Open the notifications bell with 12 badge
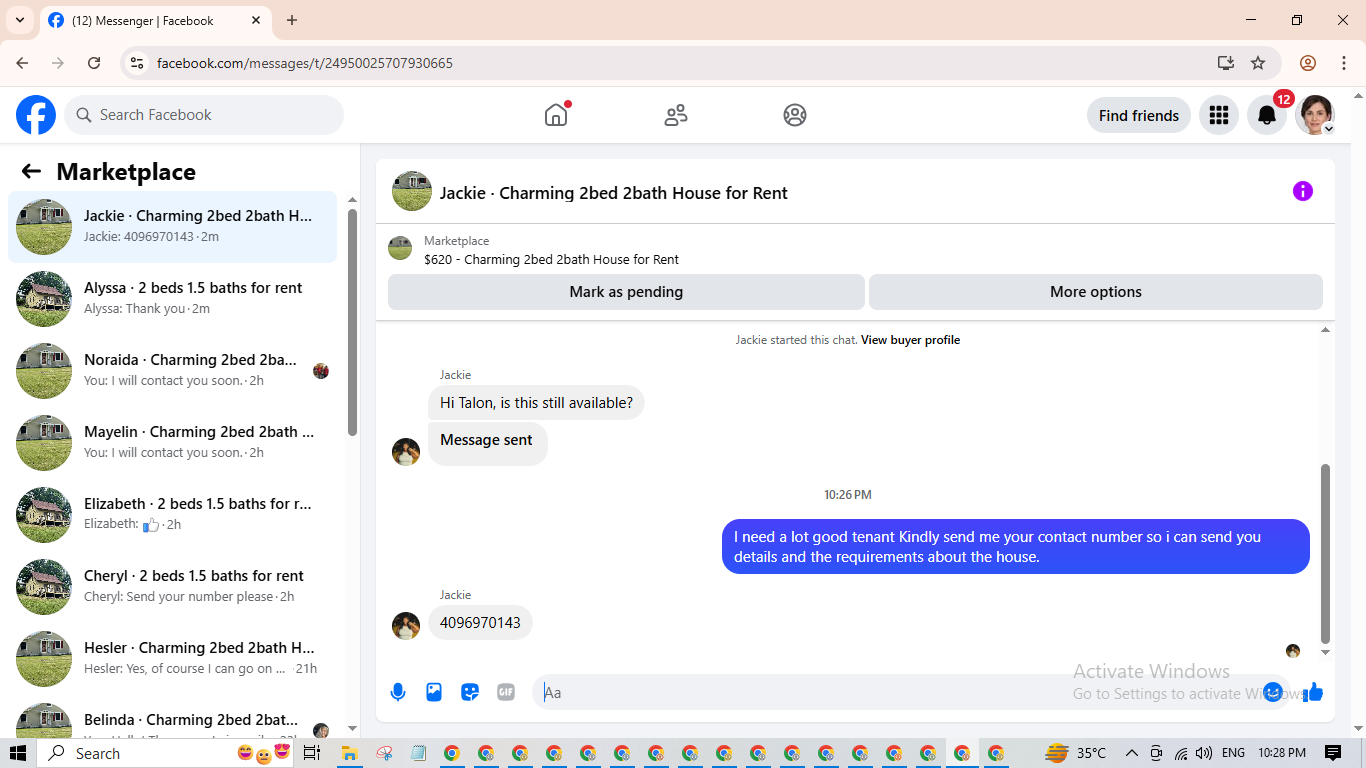The image size is (1366, 768). click(1267, 115)
